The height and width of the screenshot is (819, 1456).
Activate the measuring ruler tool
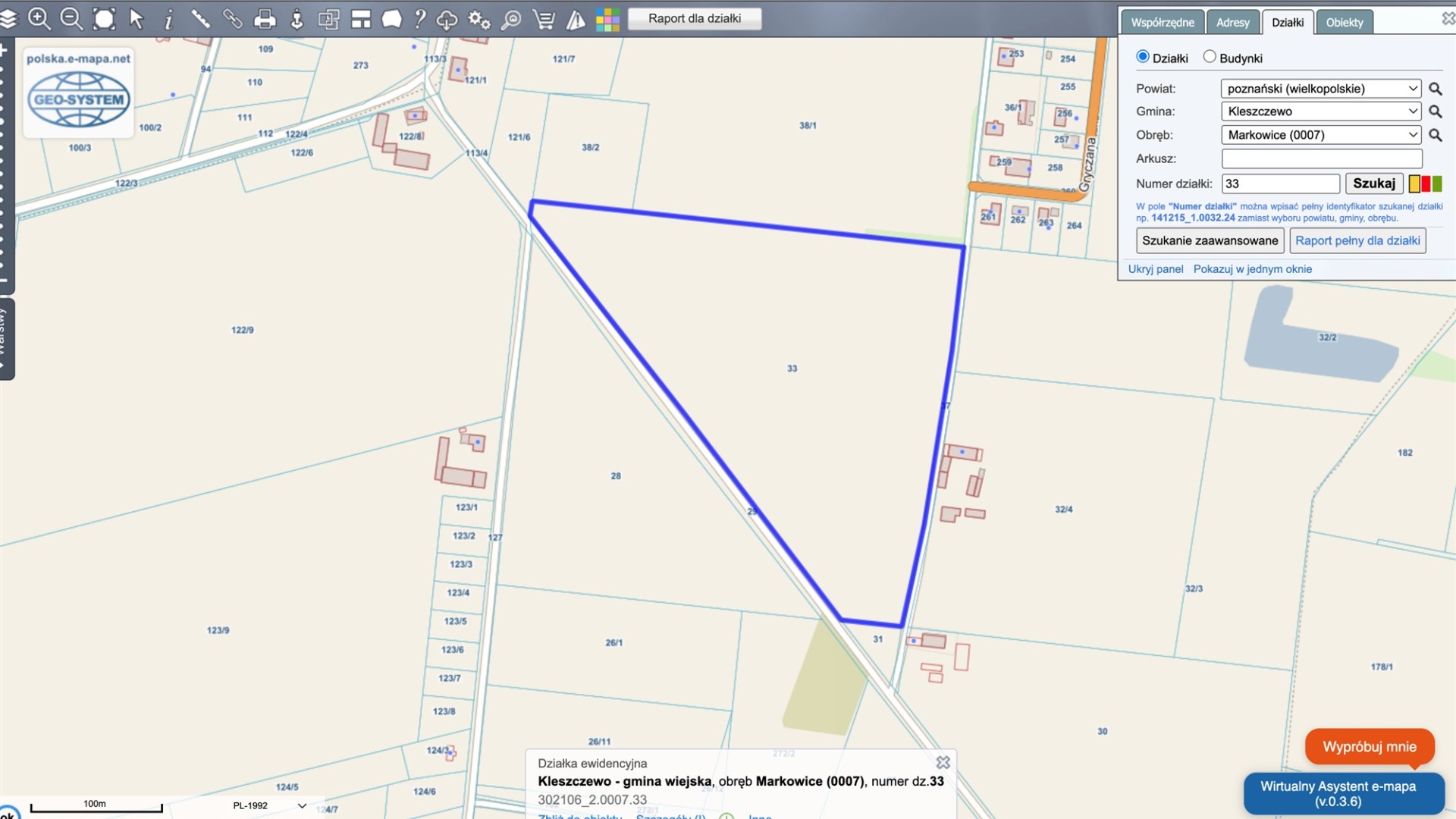pos(200,18)
